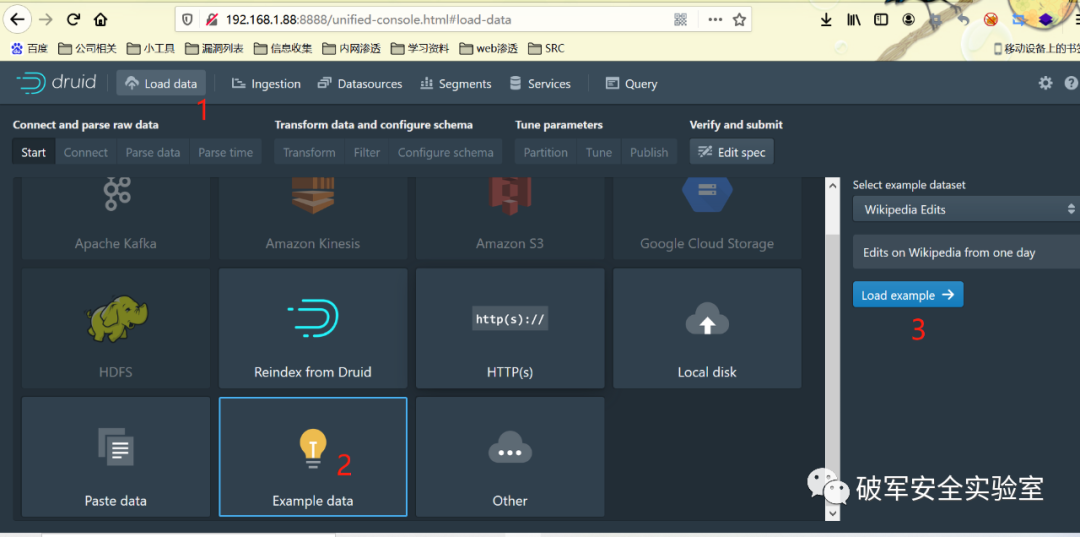Open the 百度 bookmark

click(30, 48)
